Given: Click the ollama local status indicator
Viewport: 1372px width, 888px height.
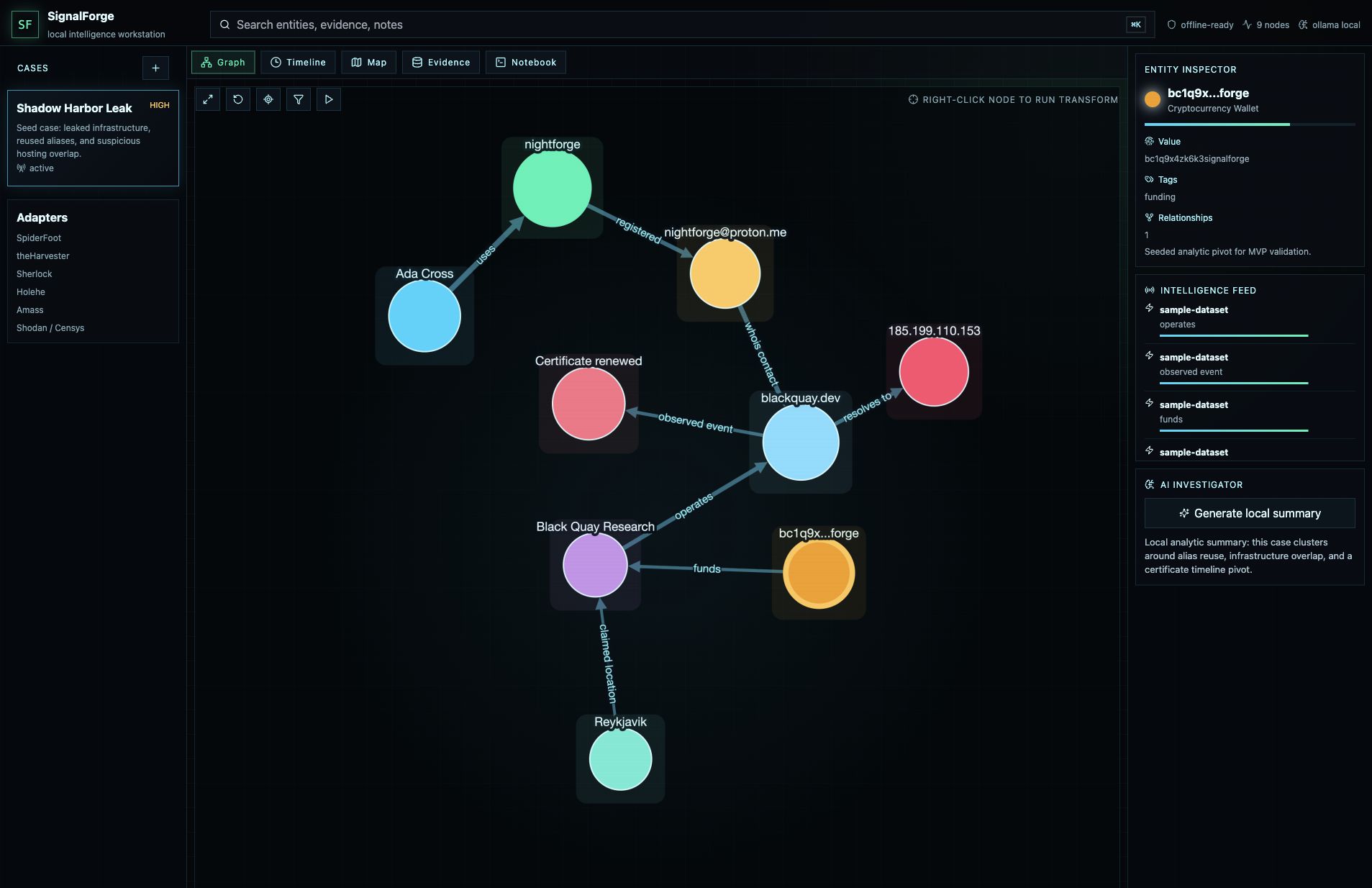Looking at the screenshot, I should click(1330, 24).
